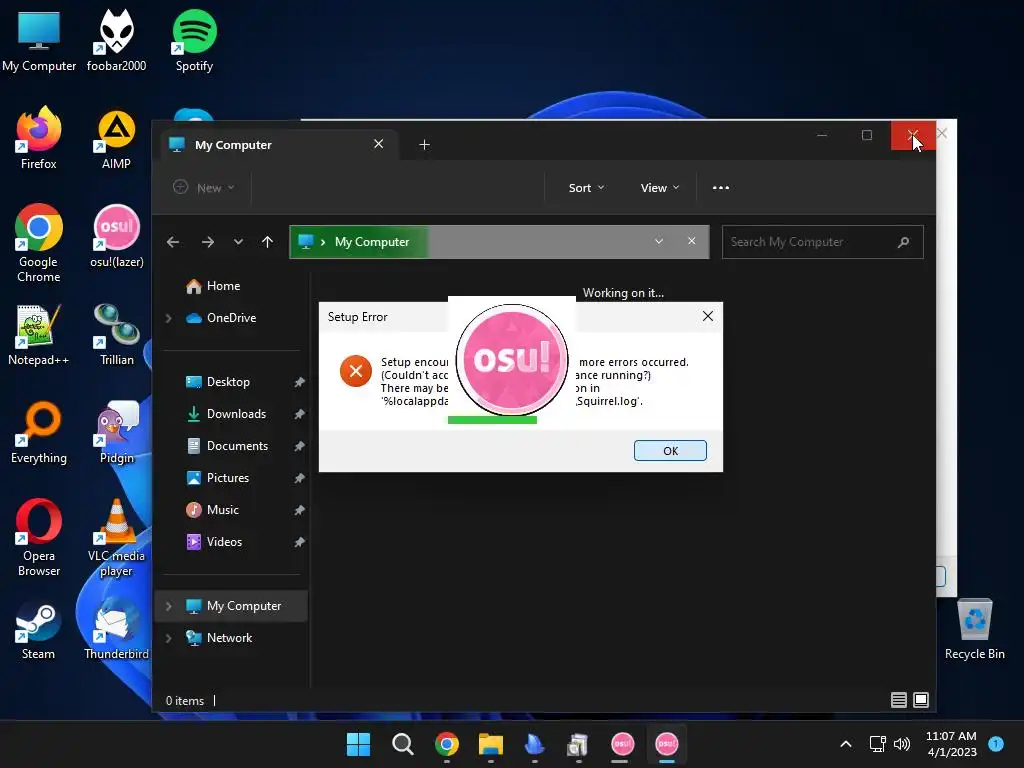
Task: Open the My Computer desktop shortcut
Action: click(x=39, y=40)
